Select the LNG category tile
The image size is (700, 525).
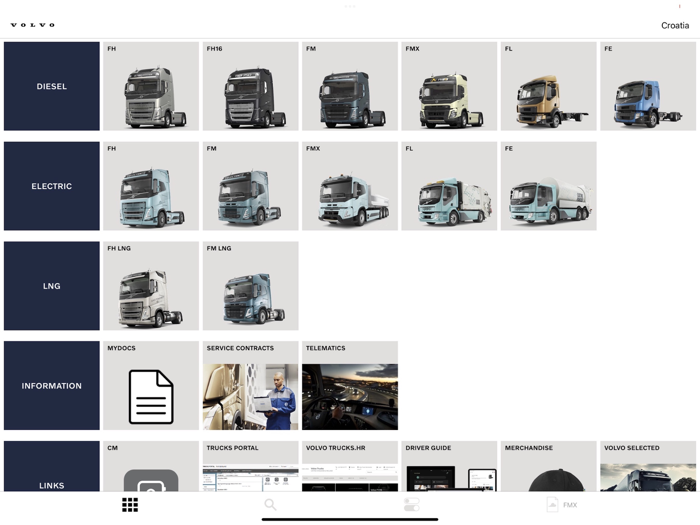click(52, 286)
